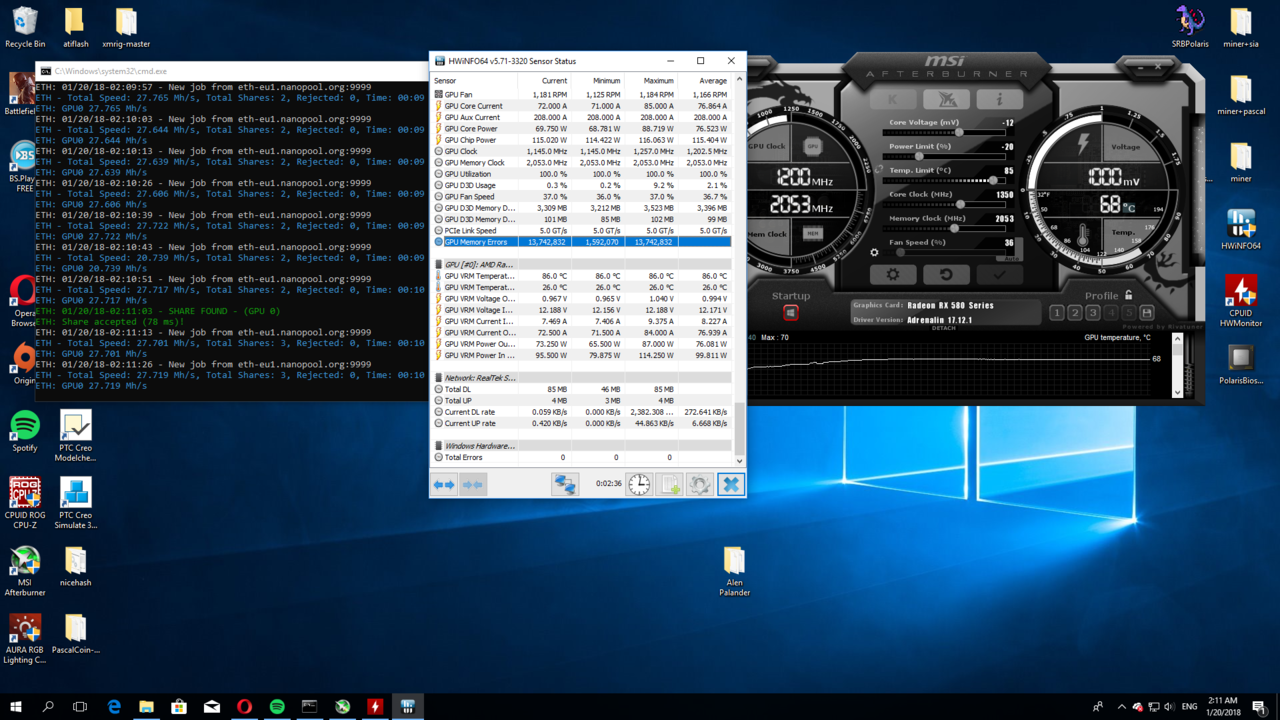The height and width of the screenshot is (720, 1280).
Task: Reset Afterburner settings to defaults
Action: (x=946, y=274)
